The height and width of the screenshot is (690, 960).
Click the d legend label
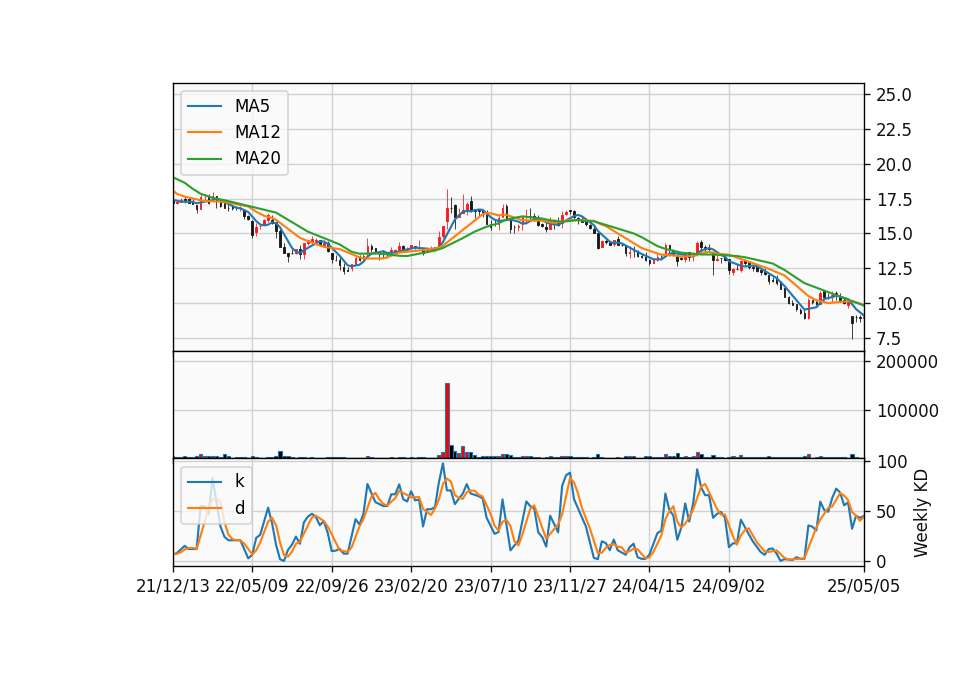click(x=240, y=508)
